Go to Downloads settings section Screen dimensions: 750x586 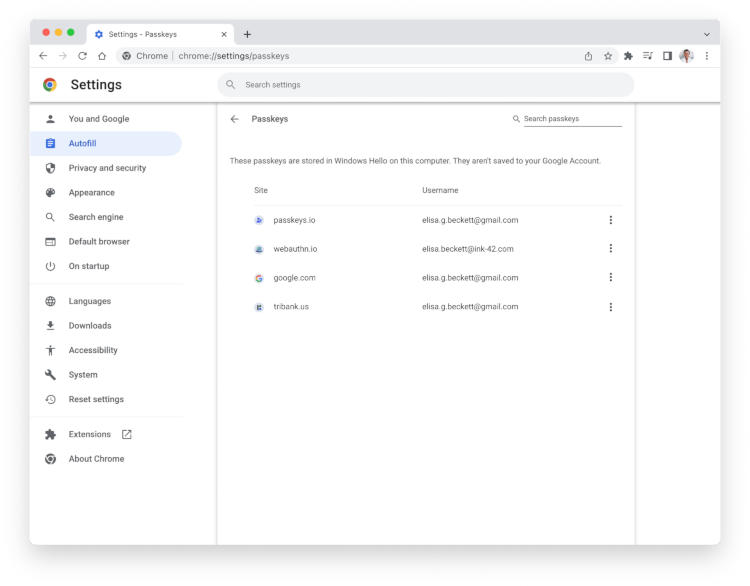click(x=90, y=326)
